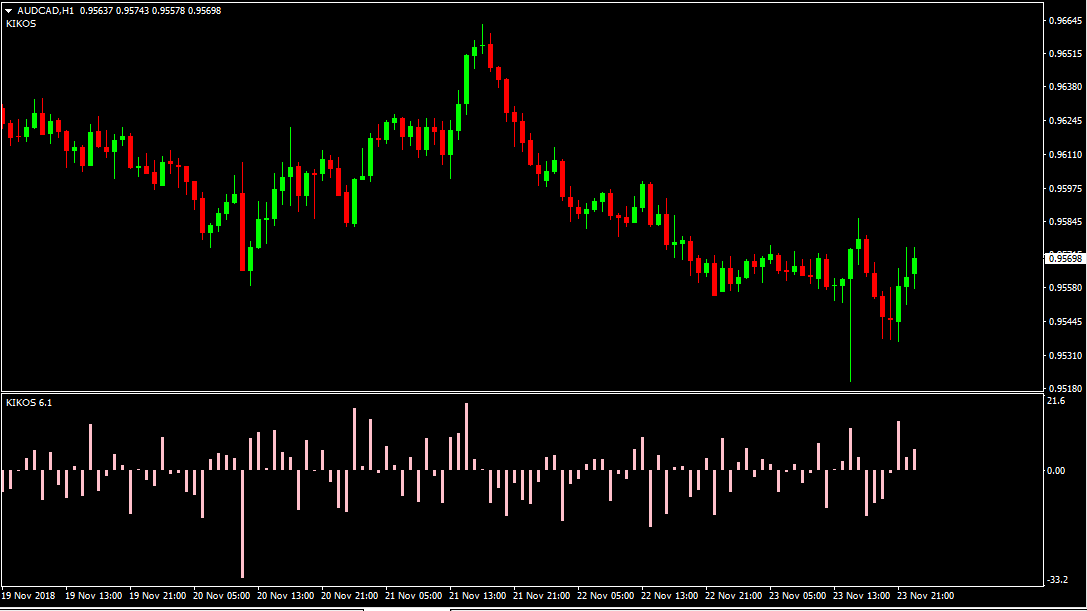This screenshot has height=611, width=1087.
Task: Click the last green candle on chart
Action: (914, 265)
